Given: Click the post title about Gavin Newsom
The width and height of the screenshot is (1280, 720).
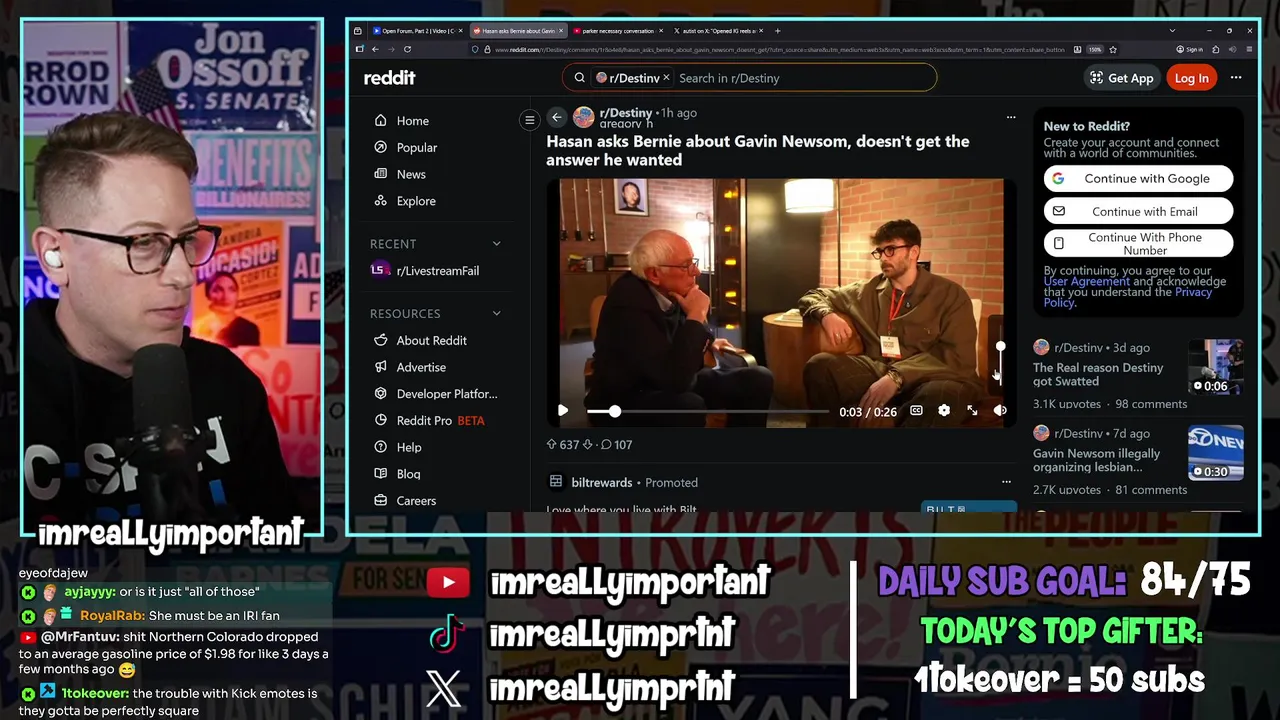Looking at the screenshot, I should coord(757,151).
